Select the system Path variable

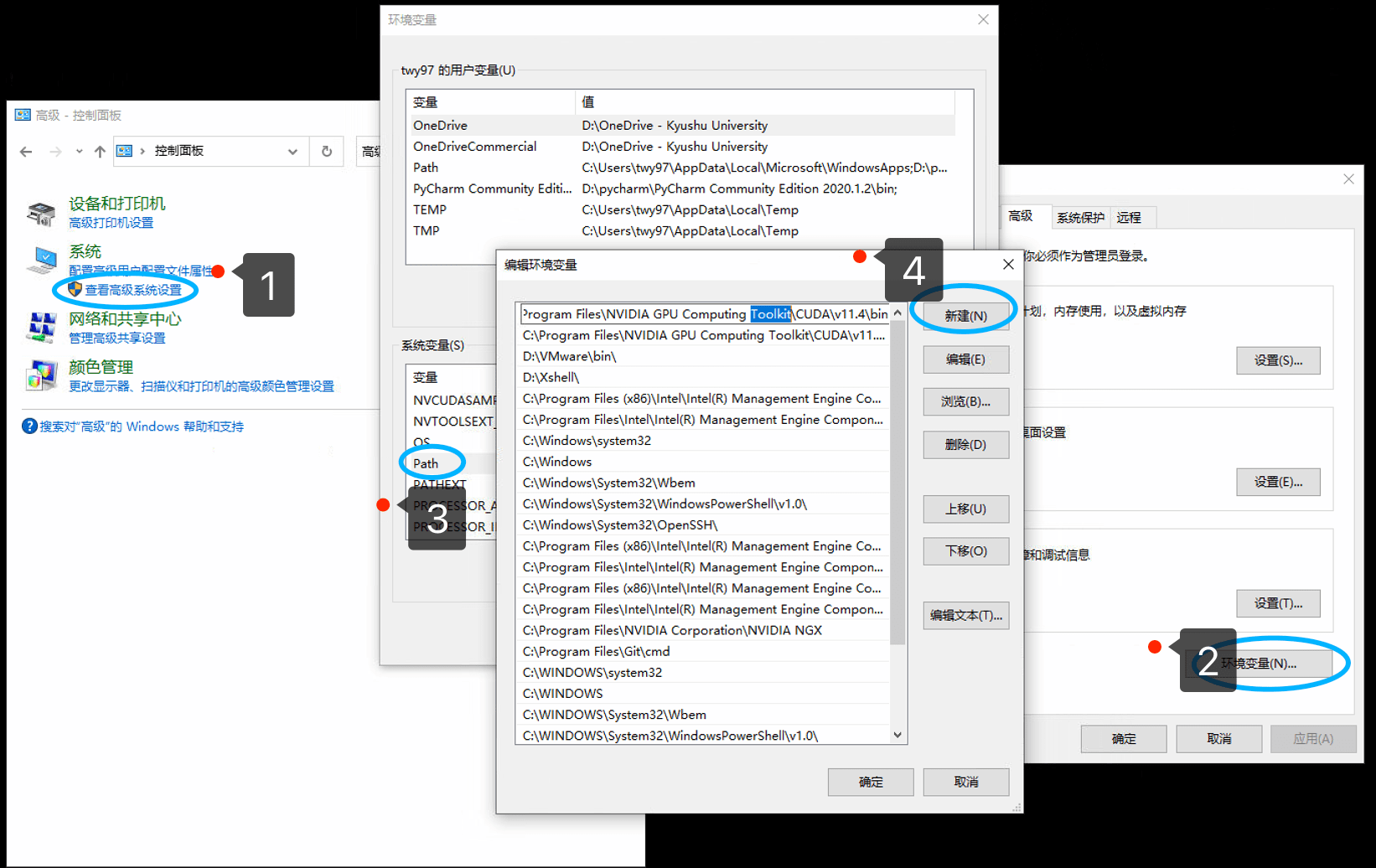[426, 463]
